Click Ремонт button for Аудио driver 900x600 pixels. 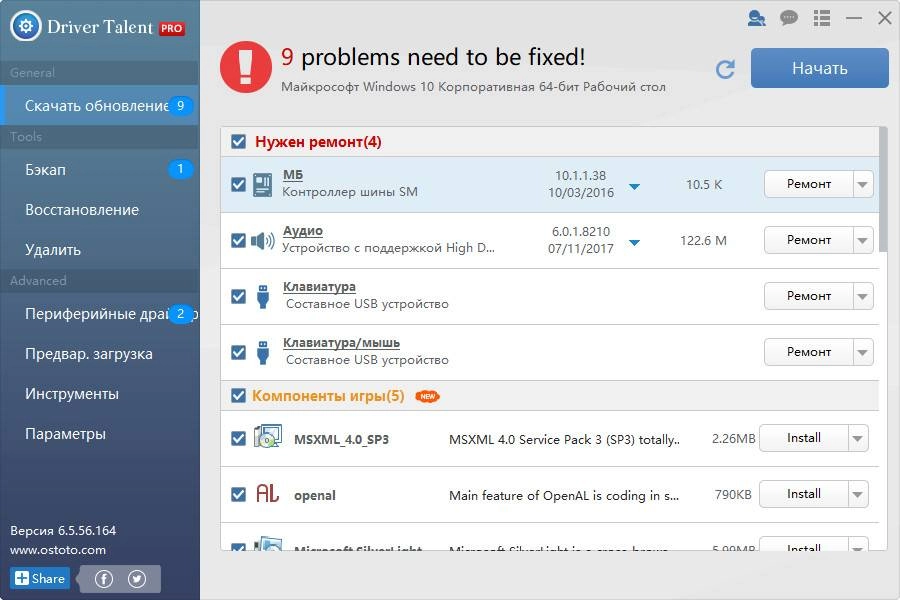click(x=809, y=241)
